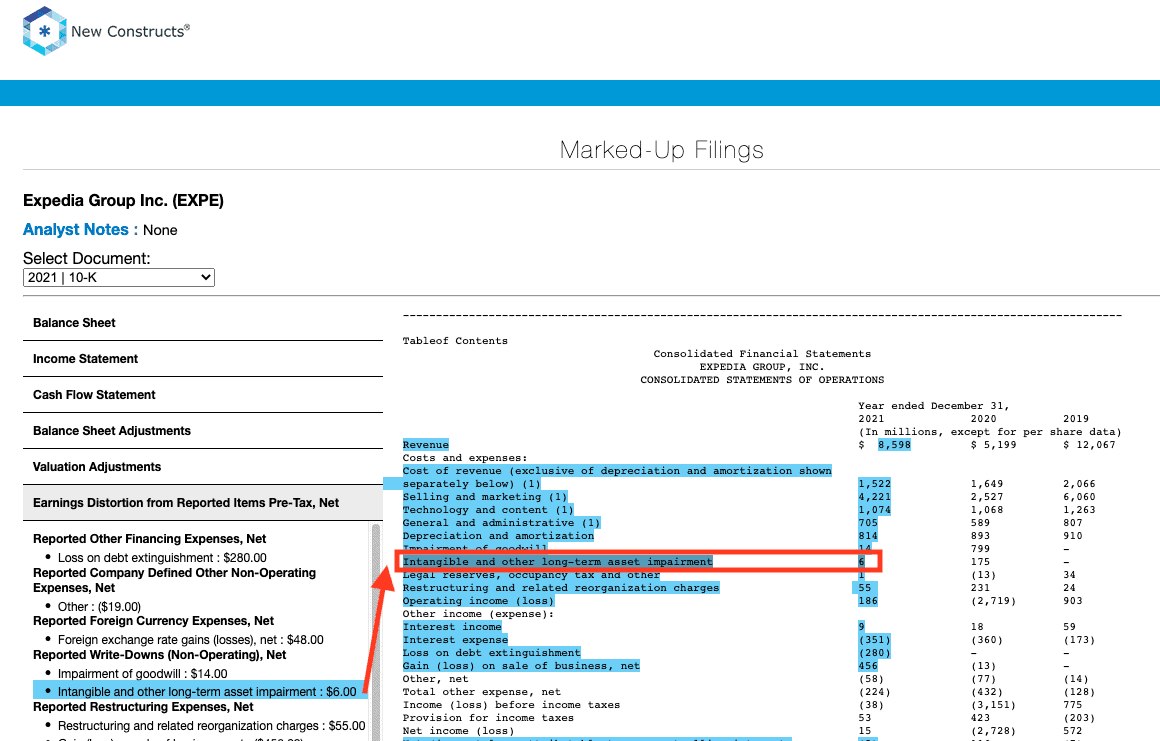
Task: Click the 'Marked-Up Filings' page heading
Action: tap(661, 150)
